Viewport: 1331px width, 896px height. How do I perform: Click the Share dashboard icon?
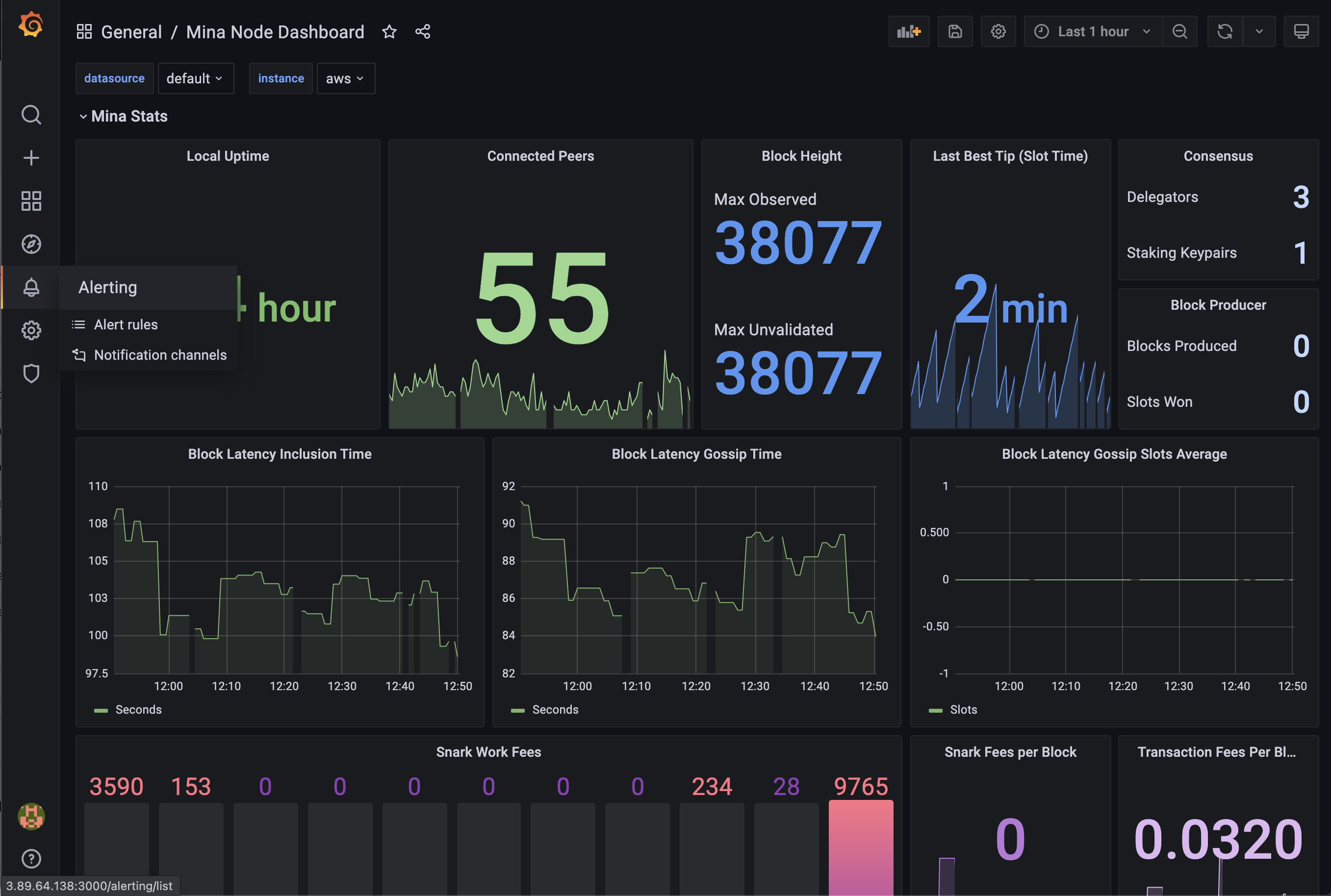(422, 31)
